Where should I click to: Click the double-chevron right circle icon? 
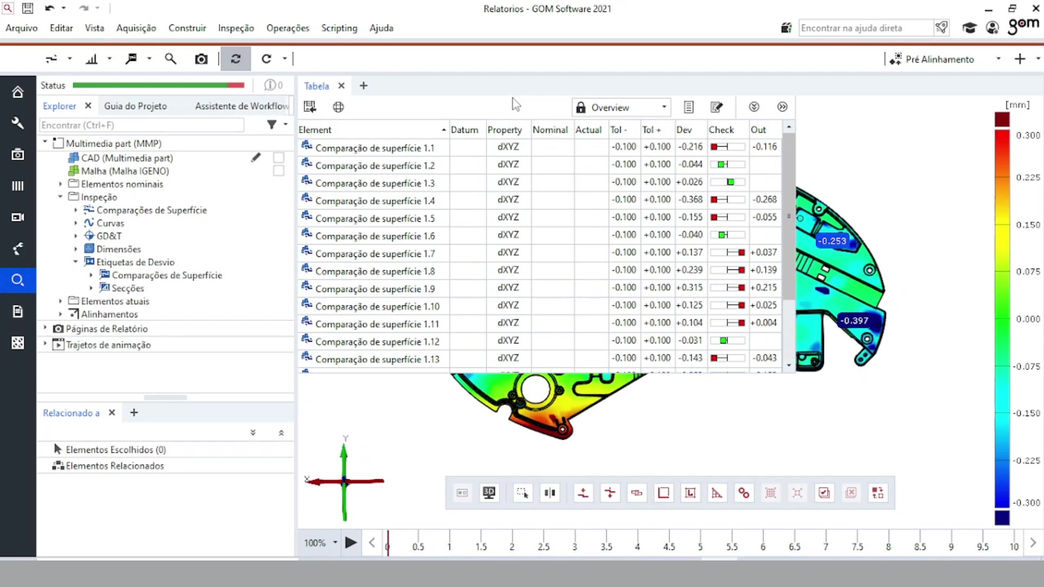click(x=782, y=107)
